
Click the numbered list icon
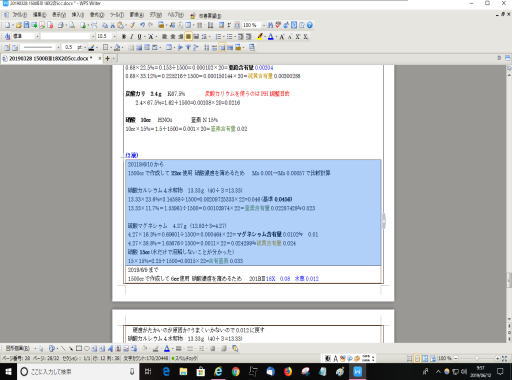click(x=218, y=36)
